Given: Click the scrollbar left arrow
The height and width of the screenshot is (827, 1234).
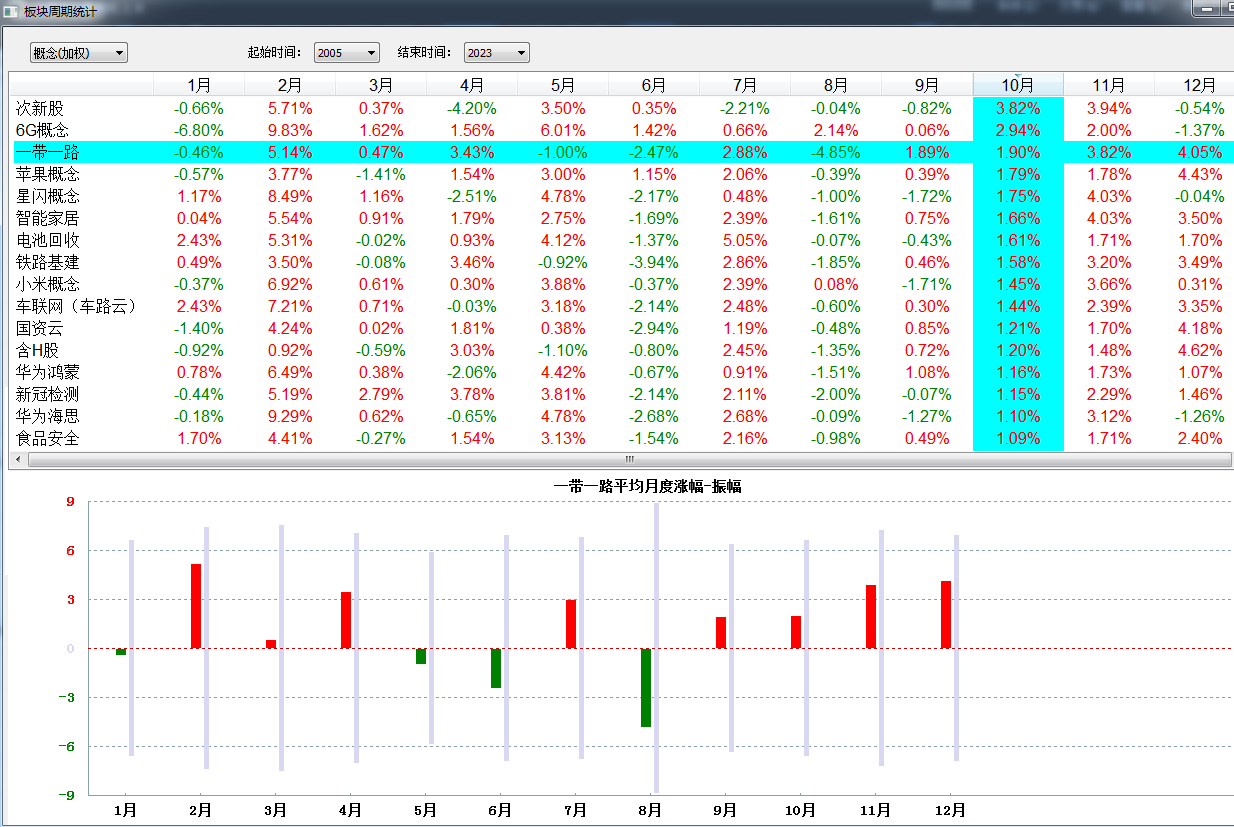Looking at the screenshot, I should (16, 459).
